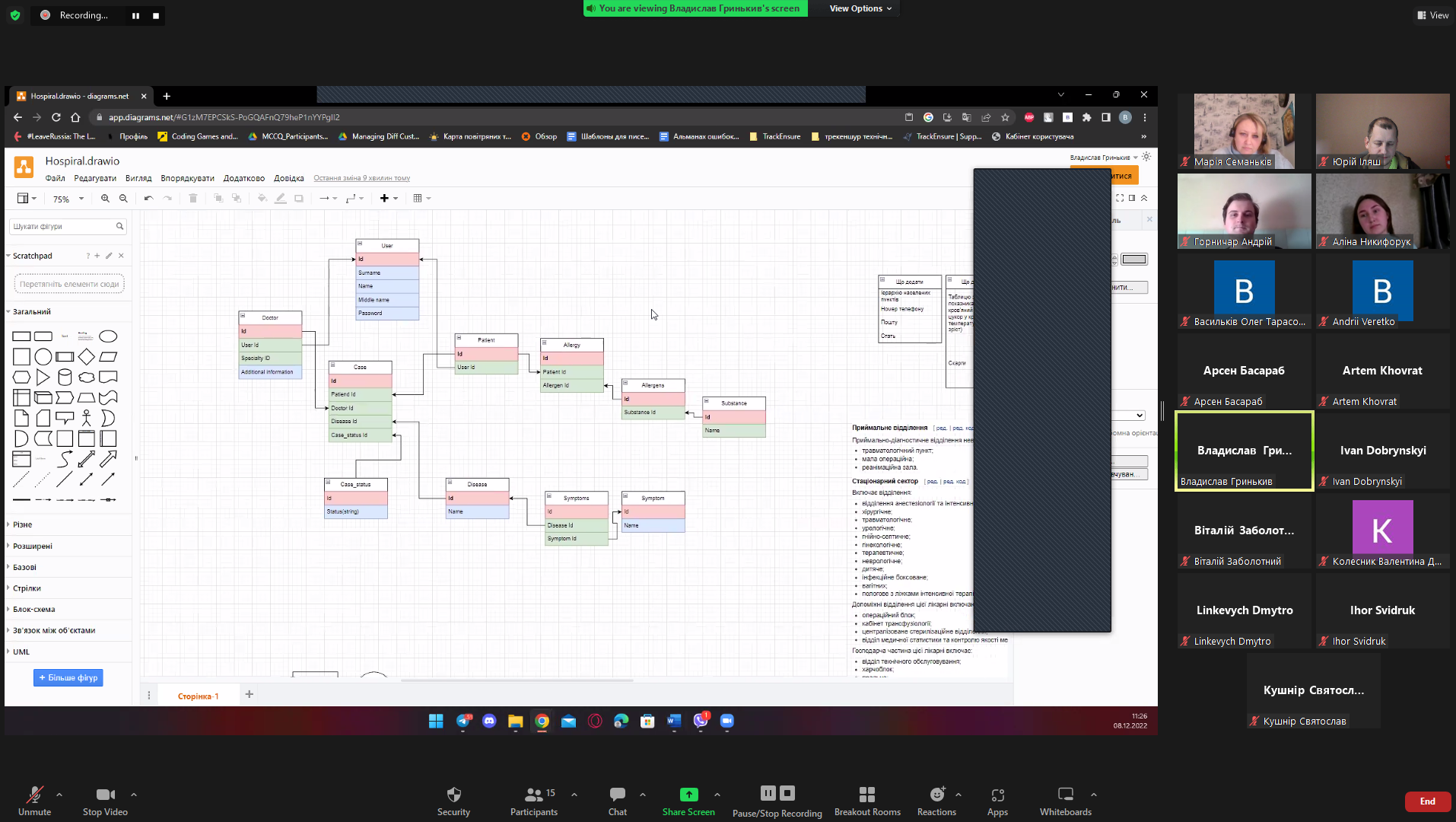Open the Файл menu
This screenshot has width=1456, height=822.
(55, 178)
